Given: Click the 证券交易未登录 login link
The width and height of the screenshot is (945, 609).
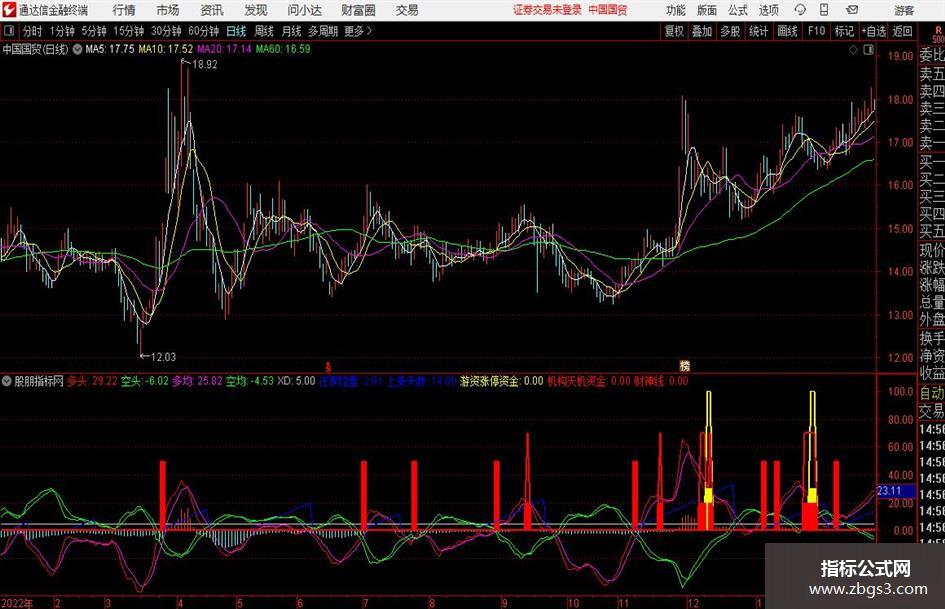Looking at the screenshot, I should tap(547, 10).
